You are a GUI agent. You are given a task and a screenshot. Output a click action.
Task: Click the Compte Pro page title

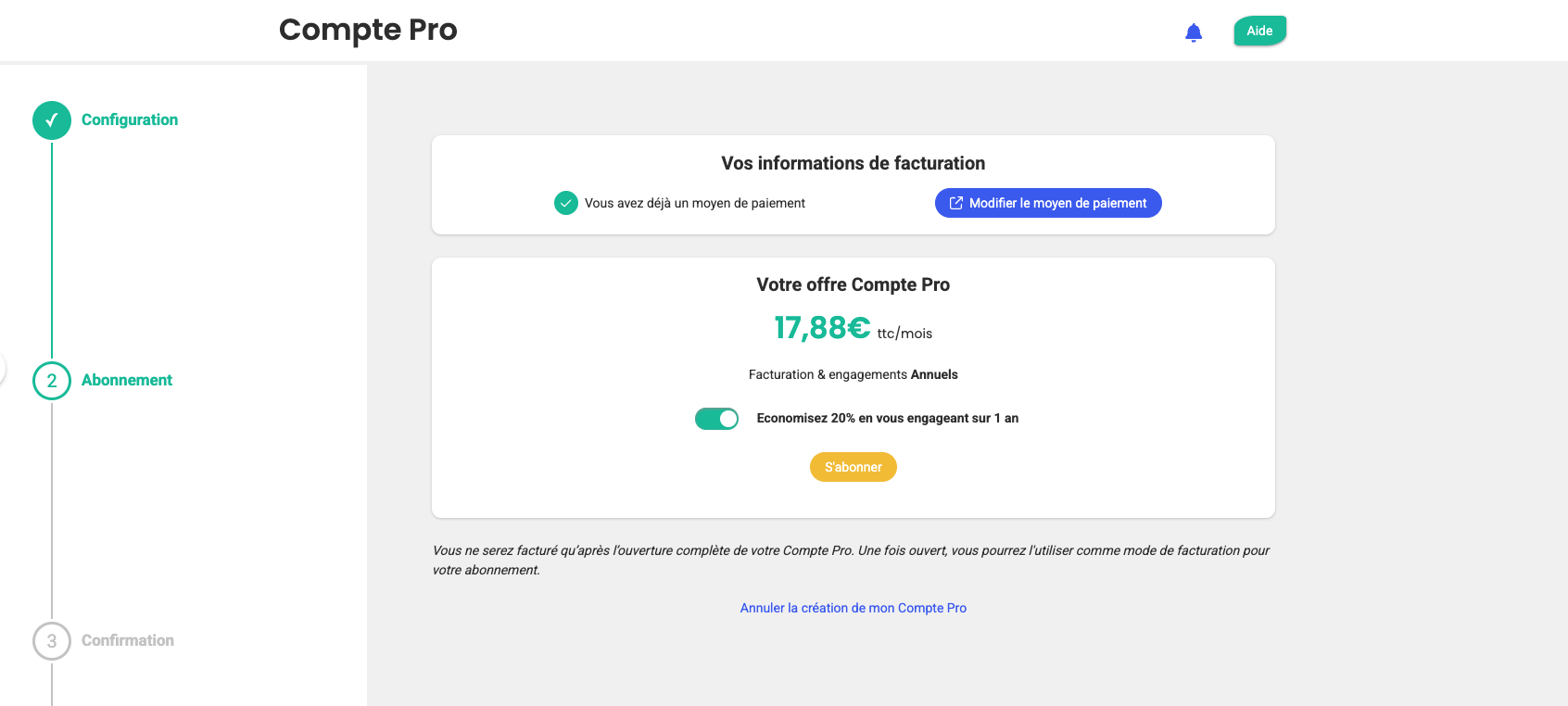[x=368, y=30]
